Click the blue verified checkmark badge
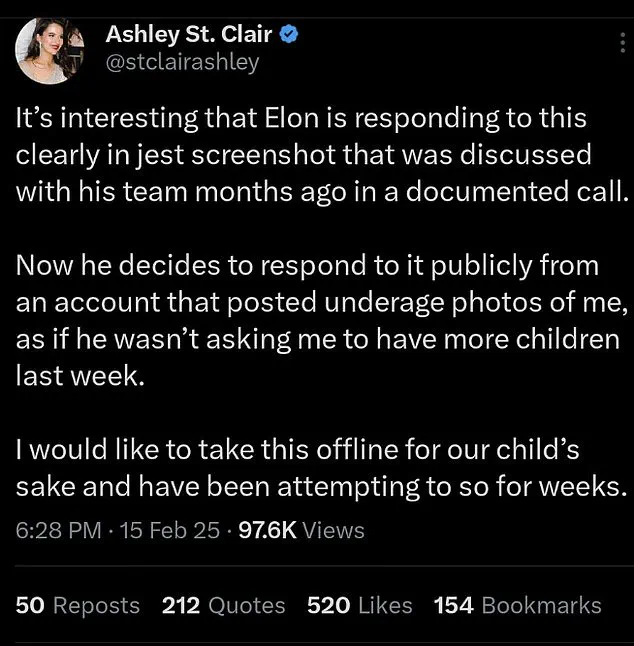The width and height of the screenshot is (634, 646). (x=289, y=36)
